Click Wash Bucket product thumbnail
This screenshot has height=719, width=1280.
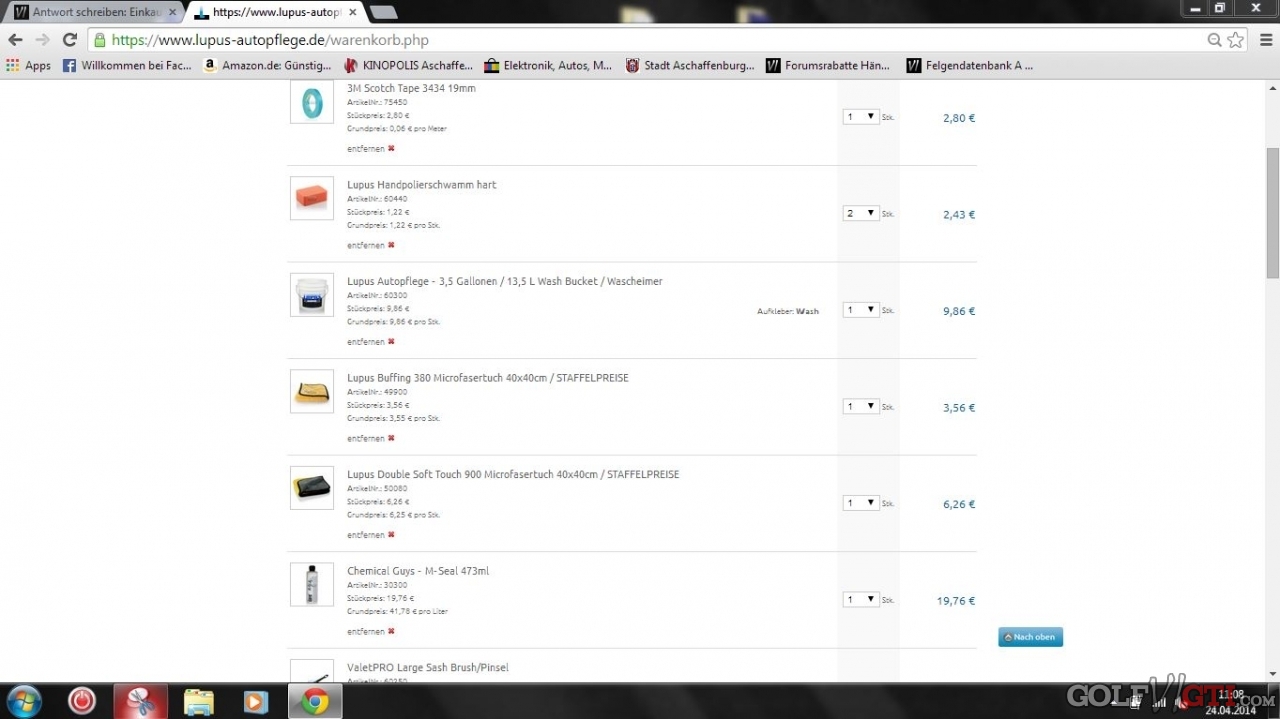point(312,295)
